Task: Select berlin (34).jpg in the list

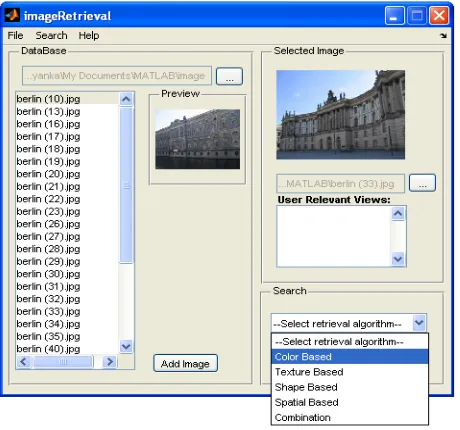Action: (67, 324)
